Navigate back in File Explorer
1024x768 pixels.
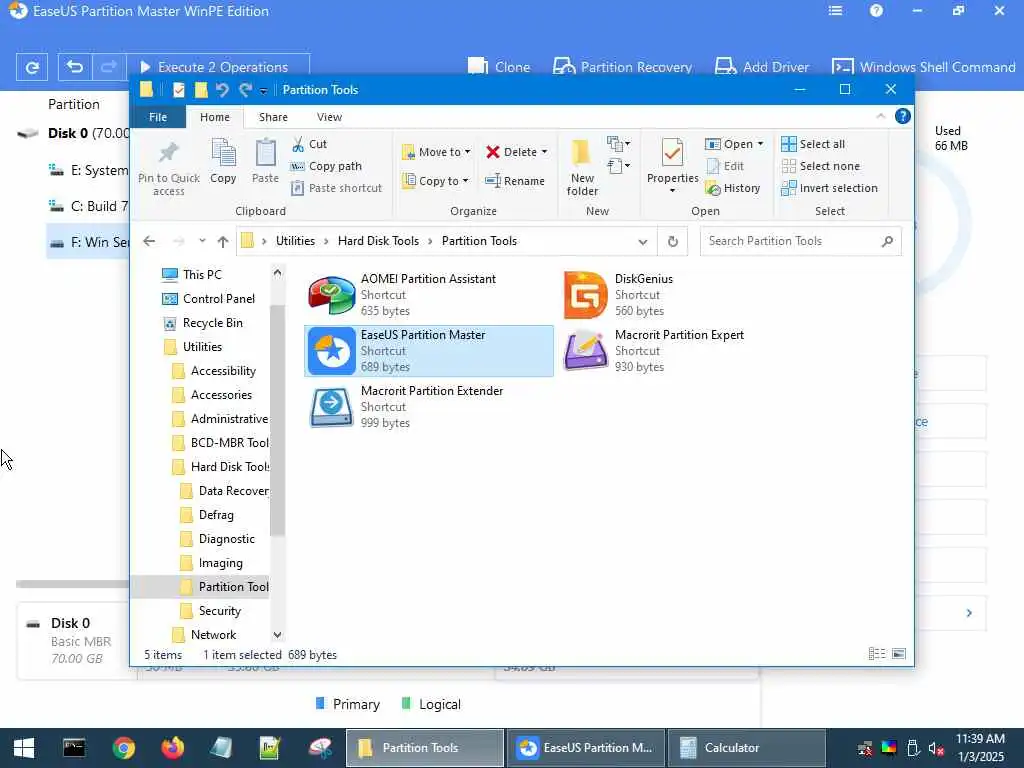149,242
